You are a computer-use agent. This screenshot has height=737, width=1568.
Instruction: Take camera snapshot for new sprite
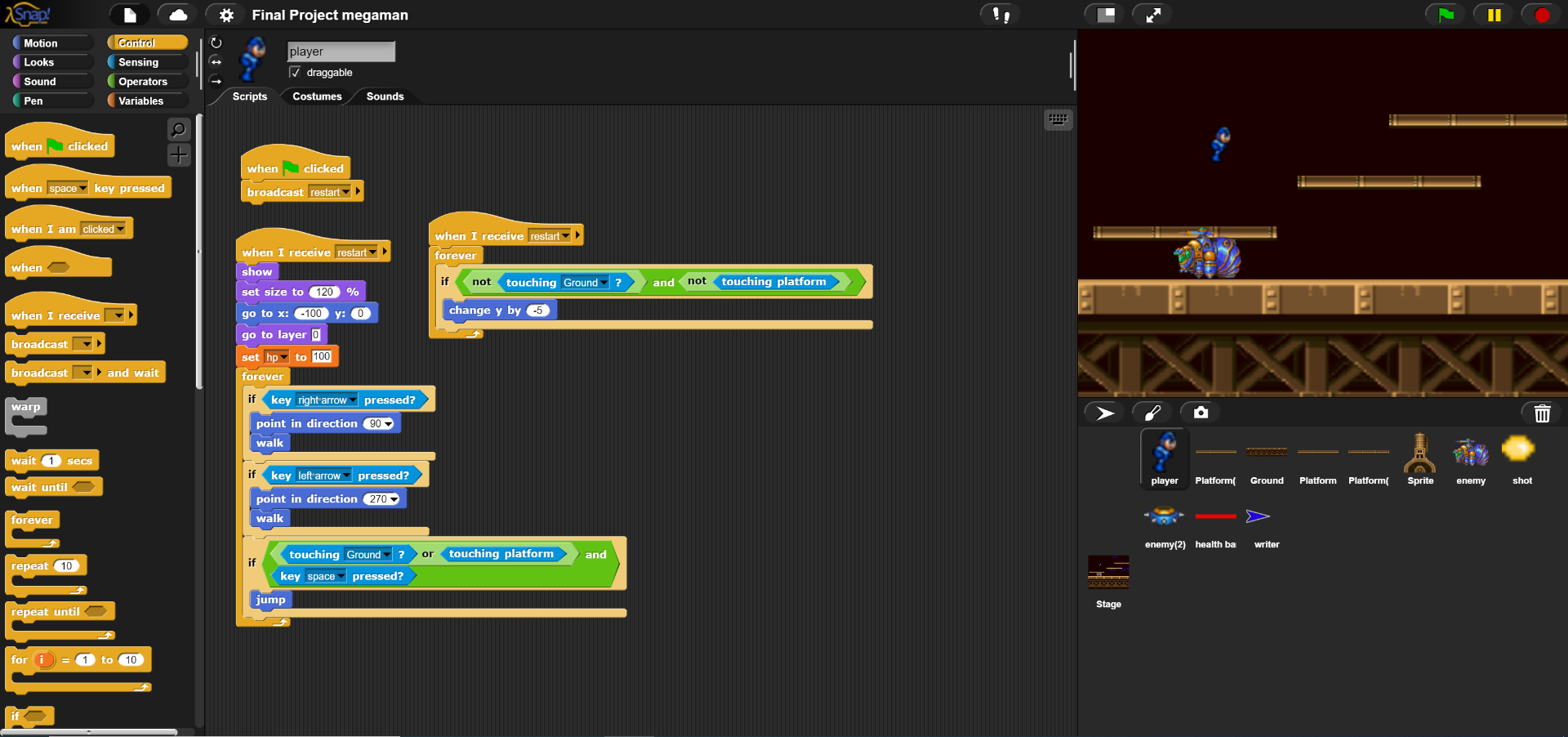coord(1200,413)
